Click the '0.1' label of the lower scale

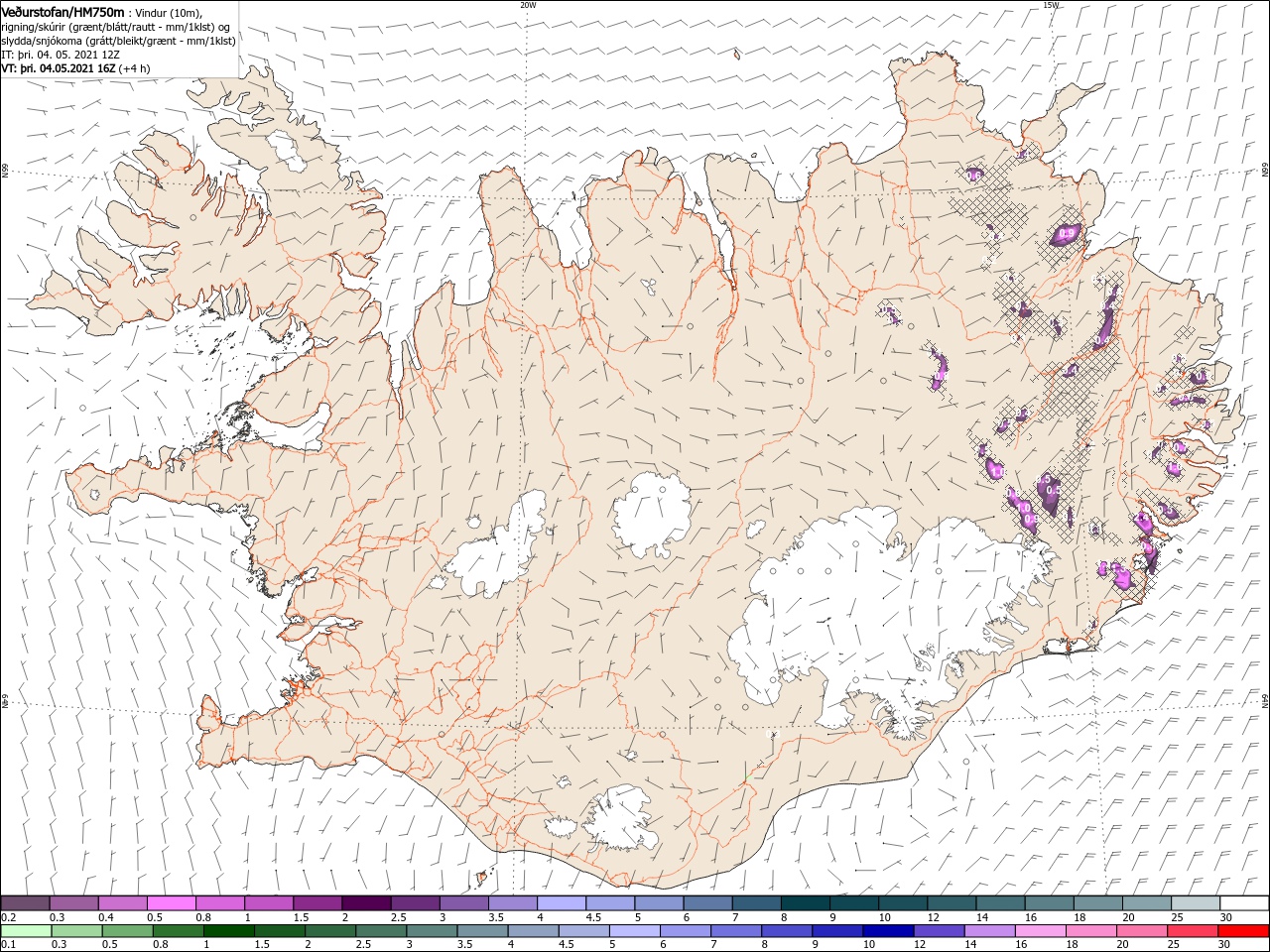pyautogui.click(x=9, y=944)
